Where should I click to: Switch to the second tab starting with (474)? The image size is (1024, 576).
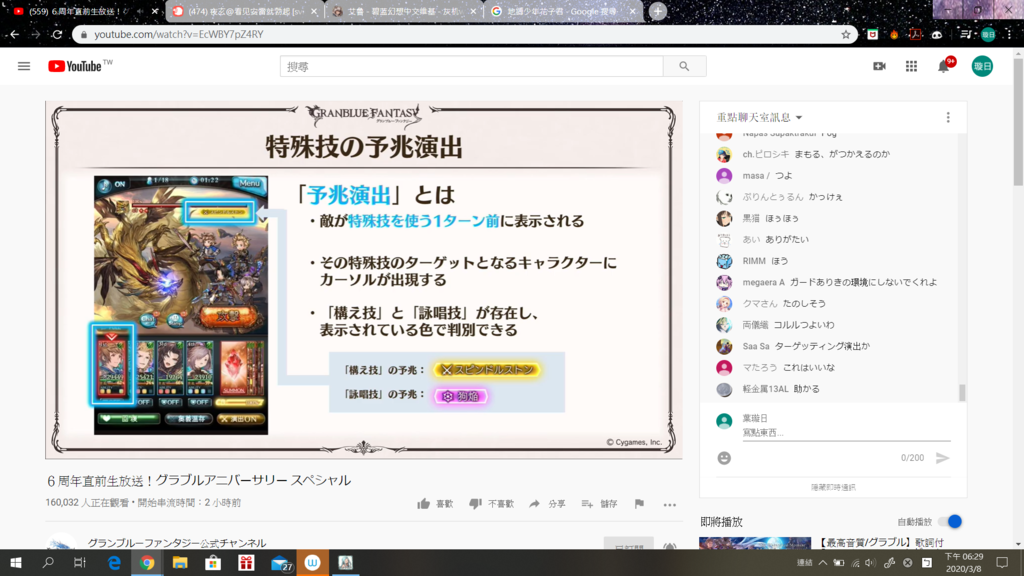click(x=244, y=11)
